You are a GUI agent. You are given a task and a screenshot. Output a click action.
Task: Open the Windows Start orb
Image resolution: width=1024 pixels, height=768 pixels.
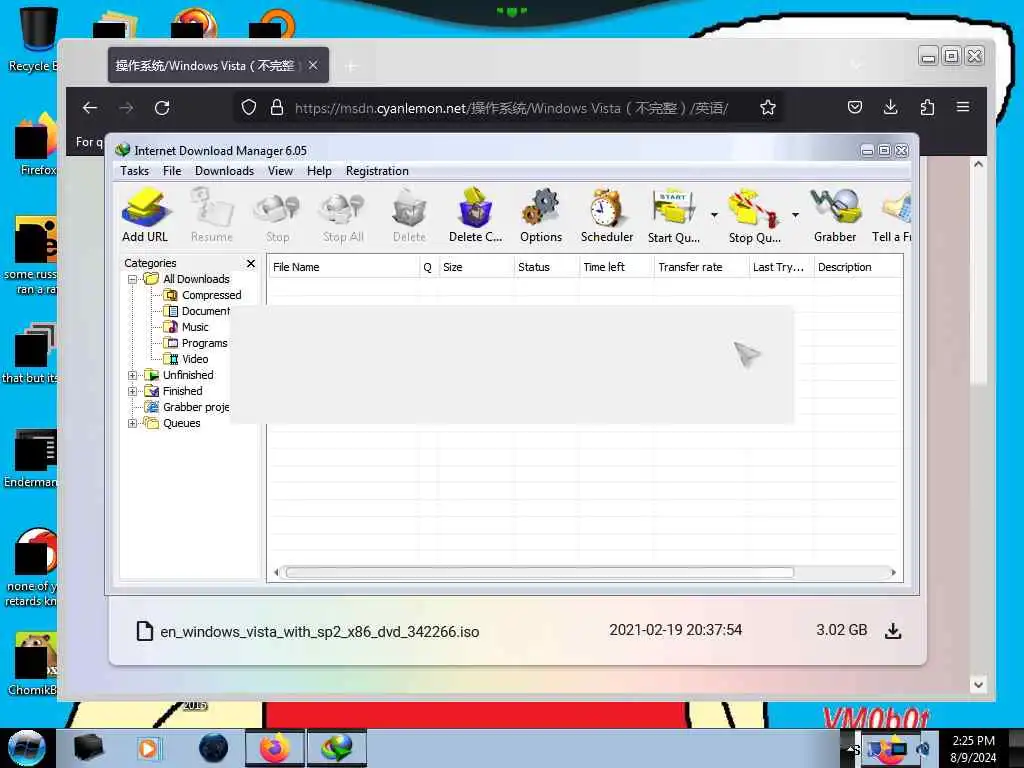coord(27,748)
